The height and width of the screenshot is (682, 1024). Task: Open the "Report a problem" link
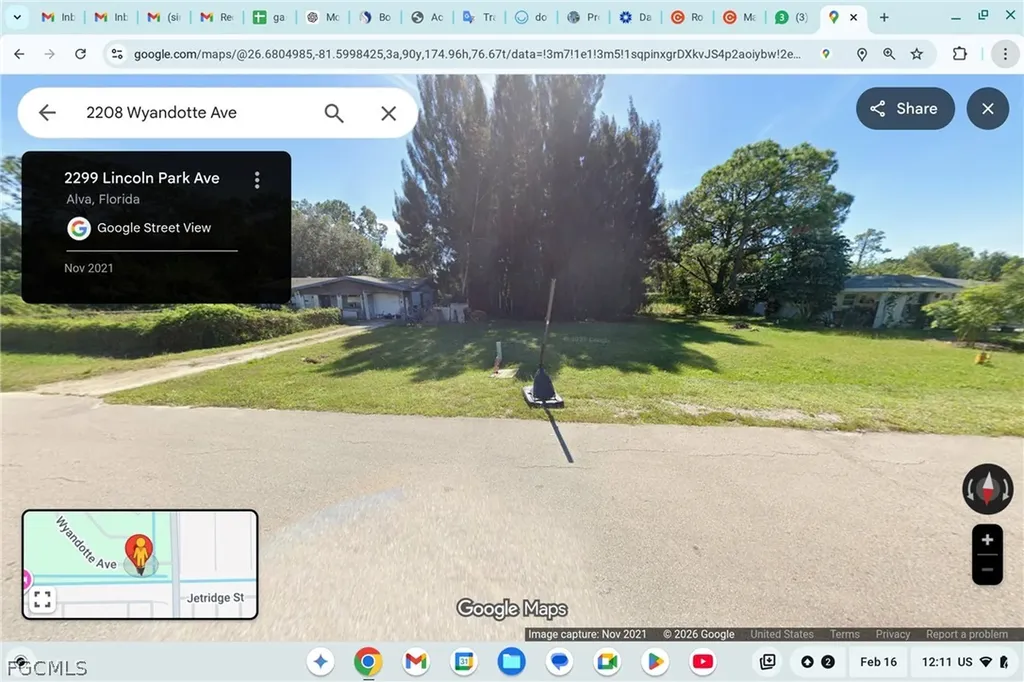pyautogui.click(x=966, y=633)
